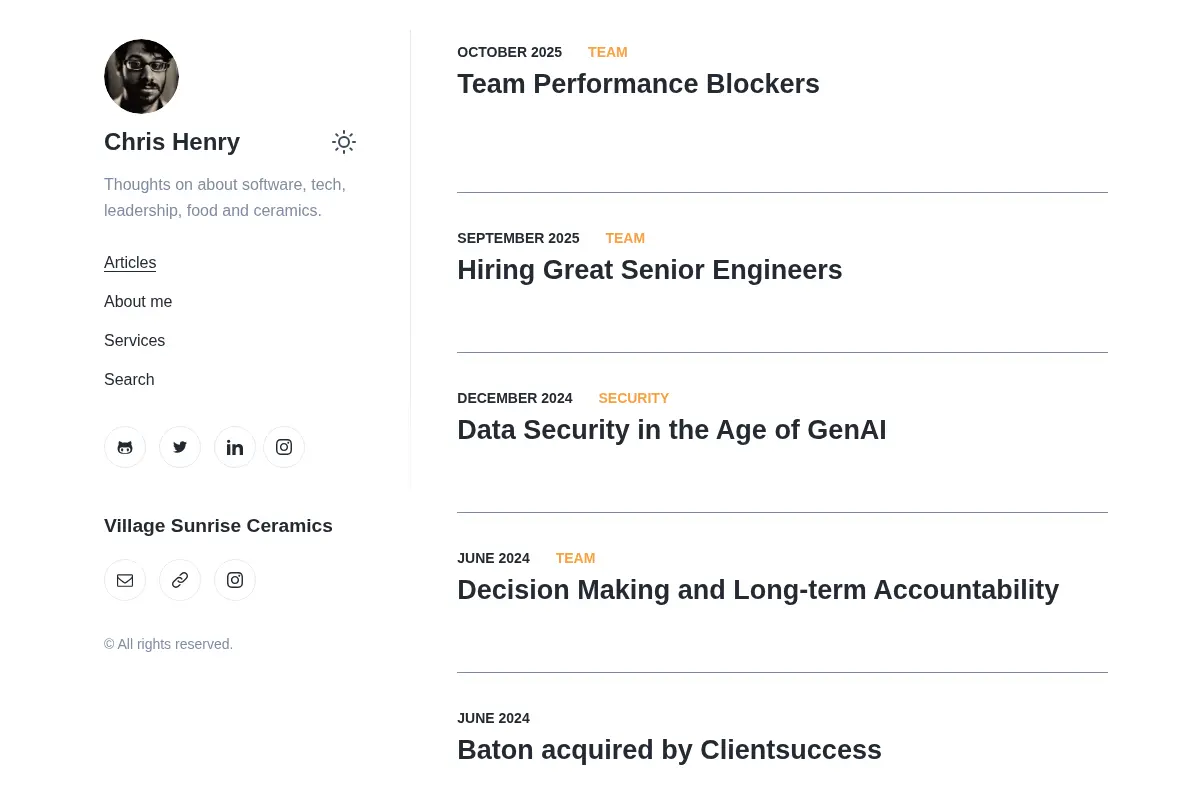Read the Team Performance Blockers article
Viewport: 1200px width, 800px height.
(638, 84)
